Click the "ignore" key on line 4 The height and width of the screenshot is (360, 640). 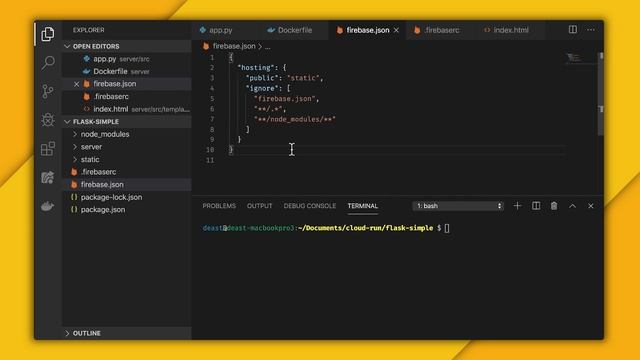click(263, 88)
